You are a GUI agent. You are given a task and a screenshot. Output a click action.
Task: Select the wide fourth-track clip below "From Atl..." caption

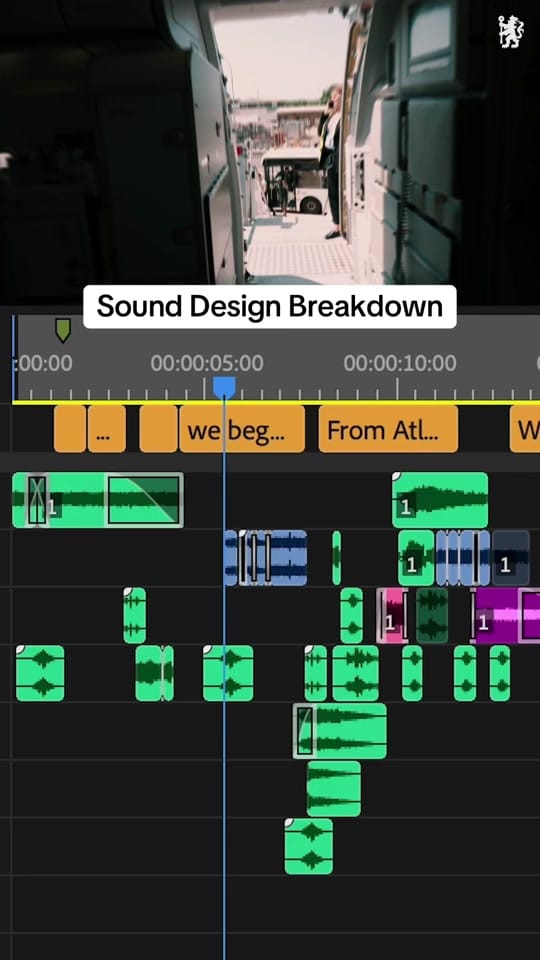pyautogui.click(x=356, y=673)
